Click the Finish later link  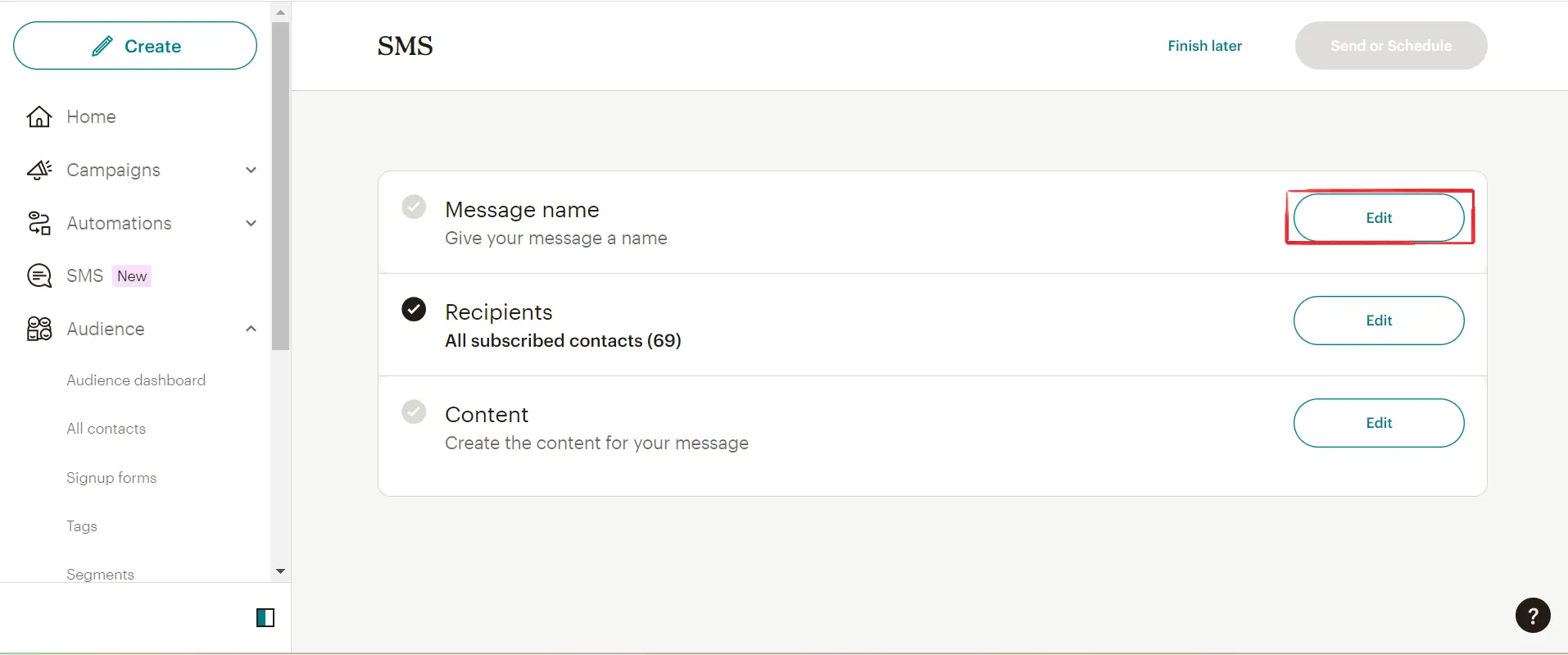tap(1204, 46)
